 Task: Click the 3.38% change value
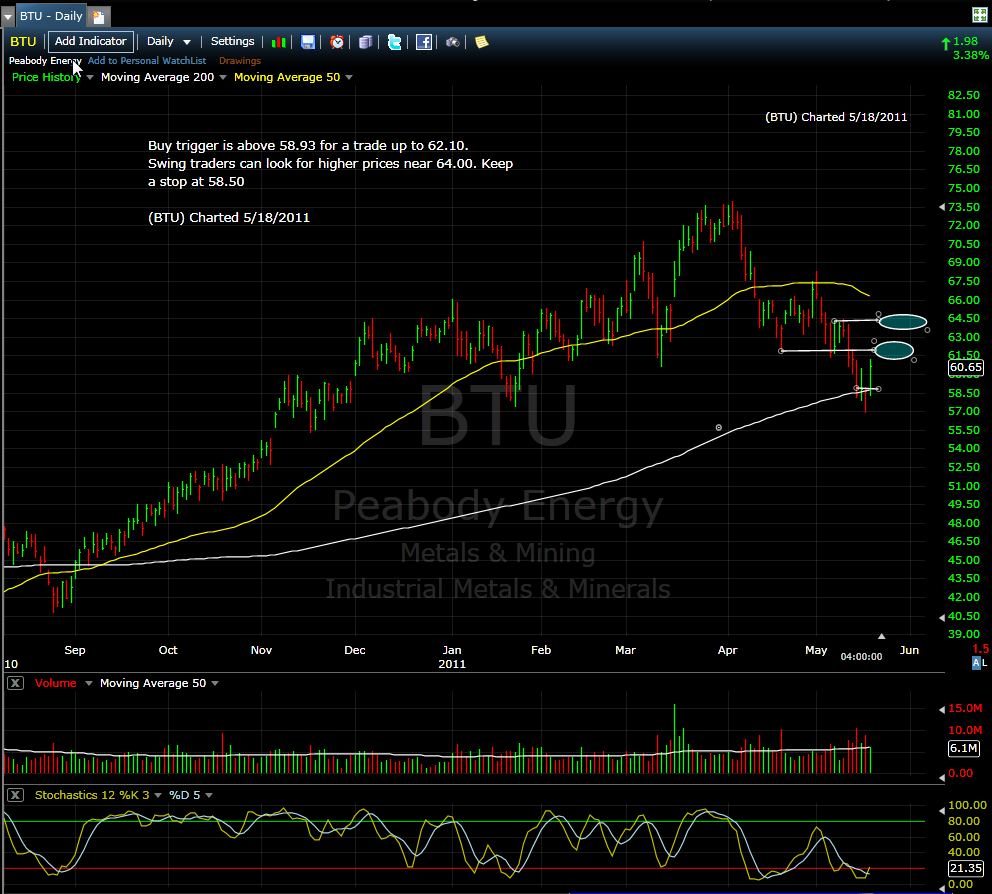point(970,55)
